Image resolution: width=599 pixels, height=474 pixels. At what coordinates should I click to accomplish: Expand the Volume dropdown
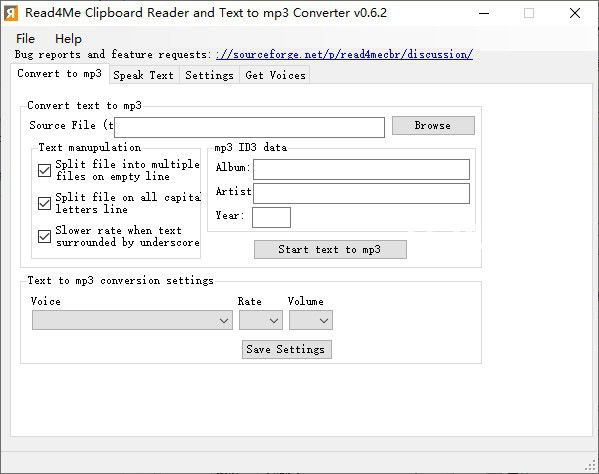311,320
